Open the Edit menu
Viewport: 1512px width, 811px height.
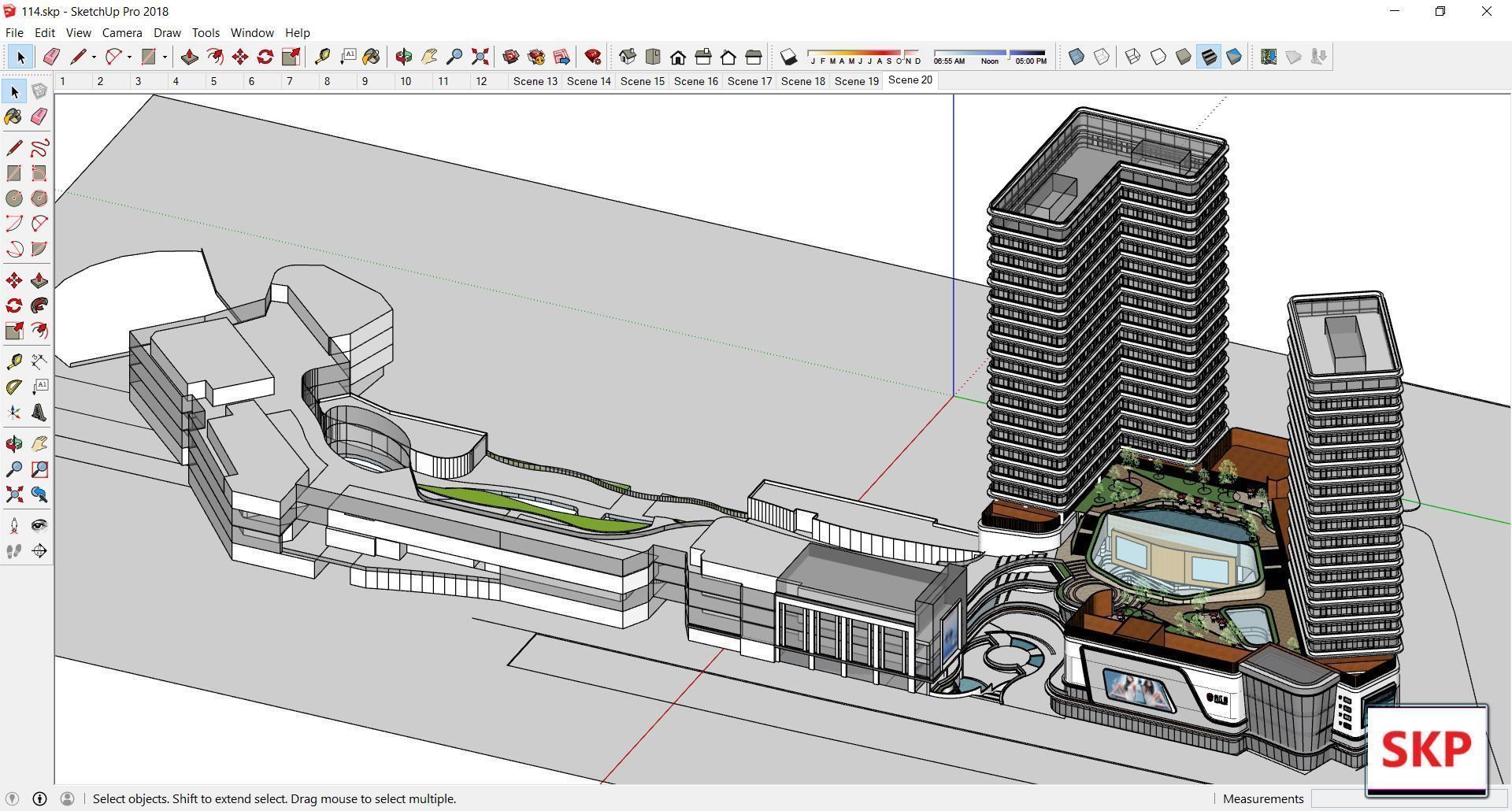pos(45,33)
